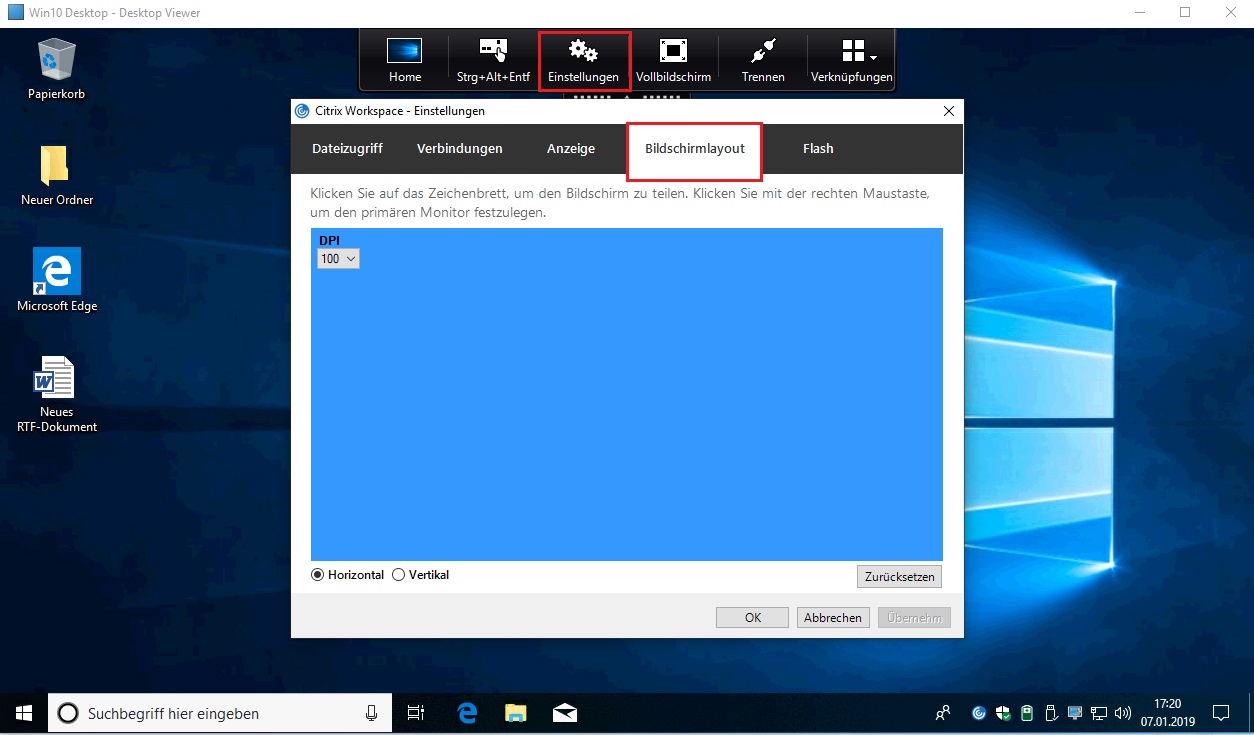Open the Verknüpfungen toolbar icon

pos(851,58)
